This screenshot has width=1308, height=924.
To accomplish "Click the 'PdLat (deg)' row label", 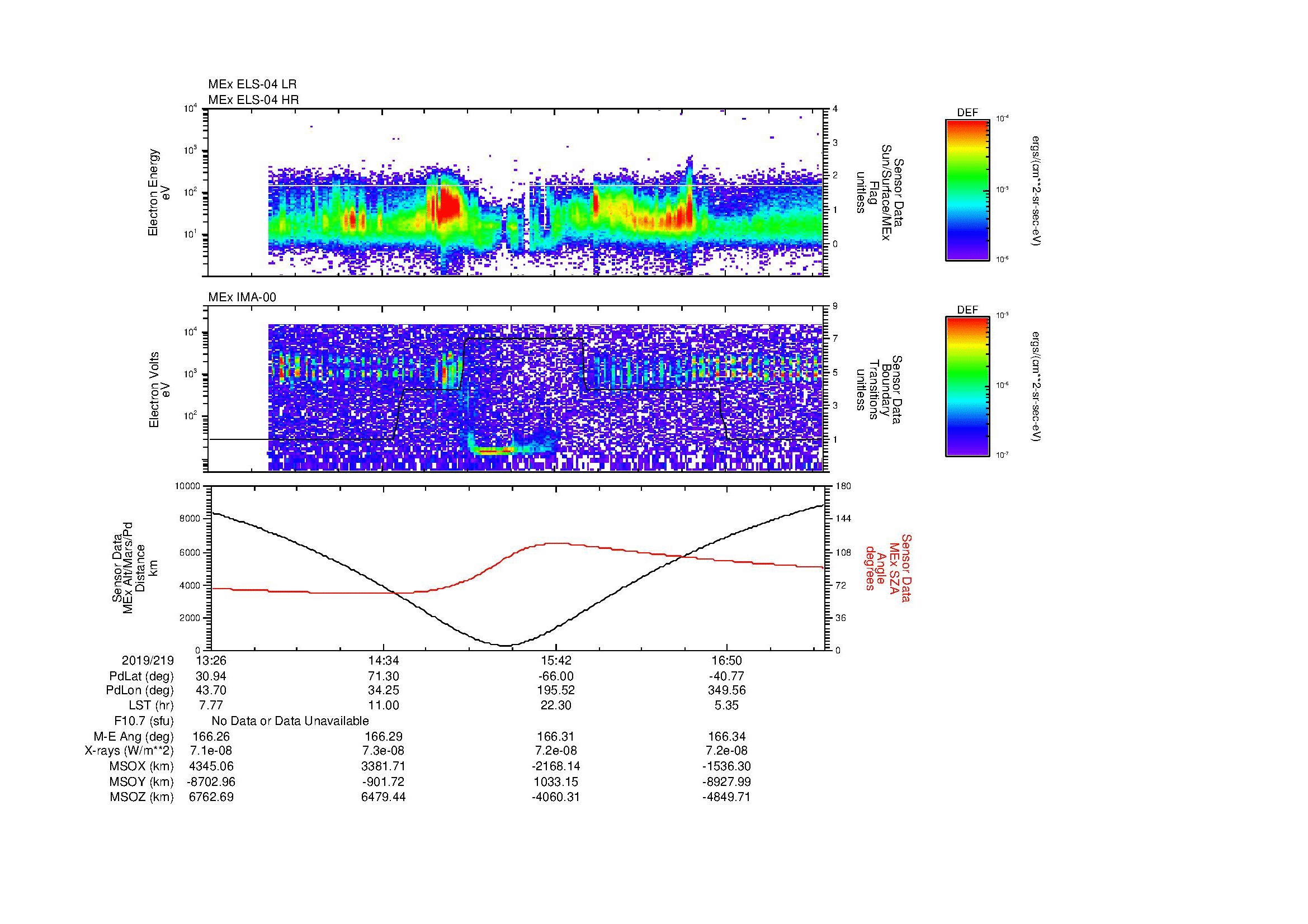I will [x=141, y=676].
